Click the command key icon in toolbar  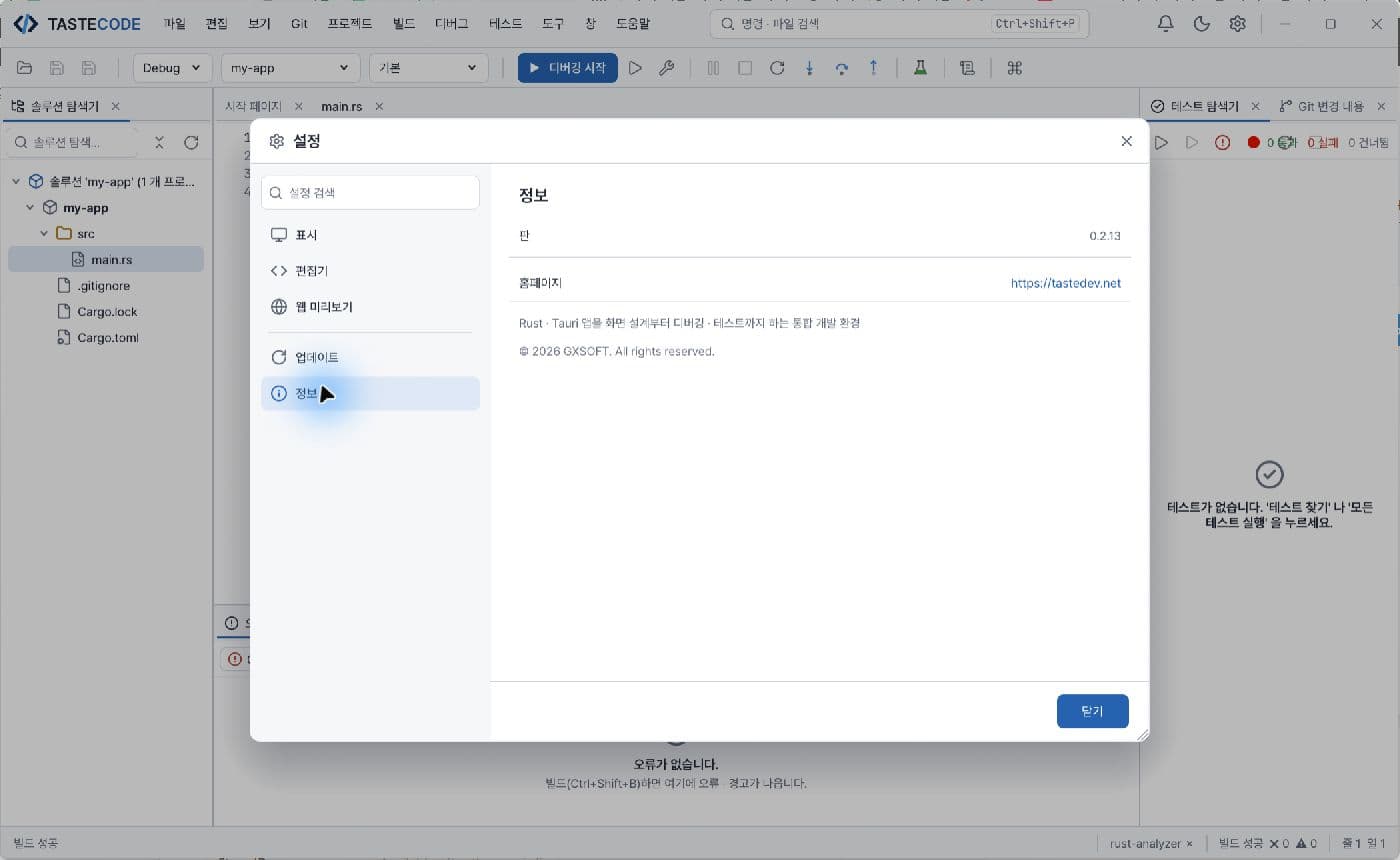point(1015,68)
